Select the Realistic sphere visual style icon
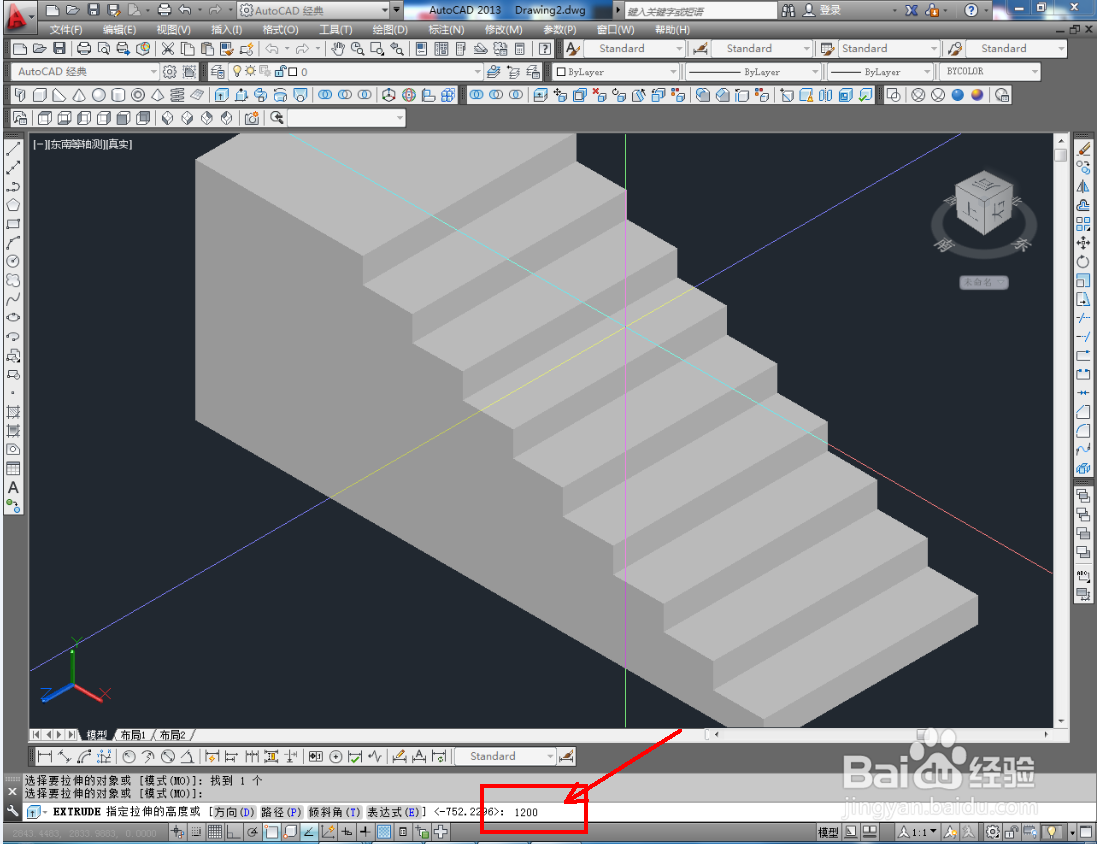The height and width of the screenshot is (844, 1097). tap(958, 95)
